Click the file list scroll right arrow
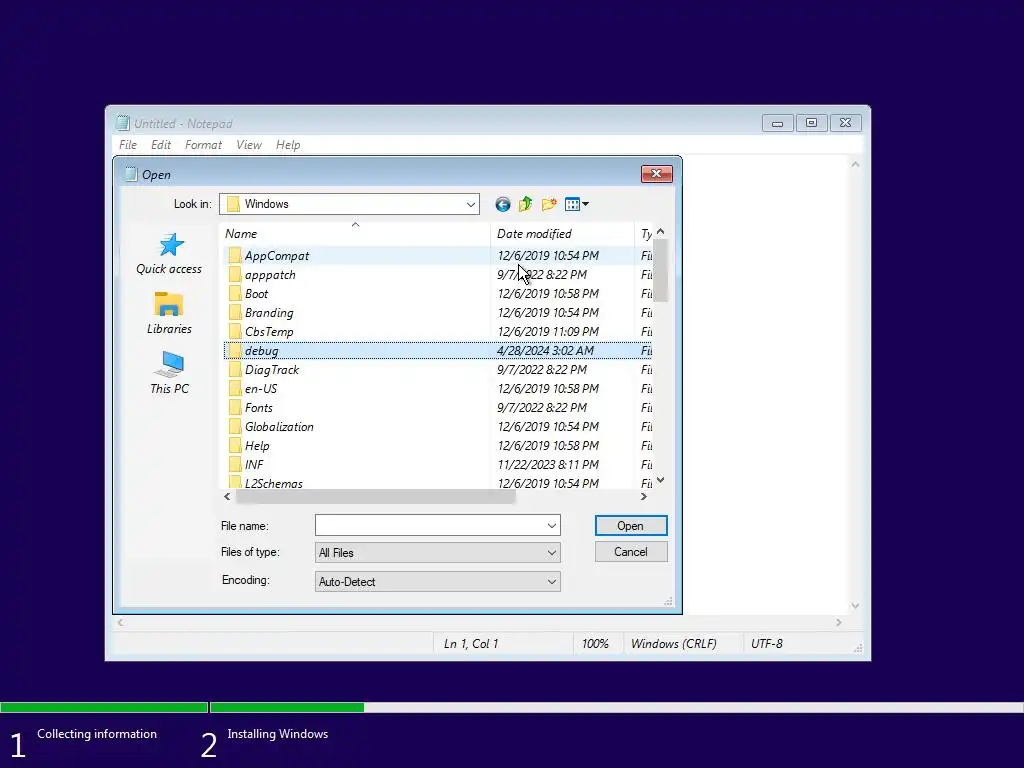1024x768 pixels. (644, 497)
